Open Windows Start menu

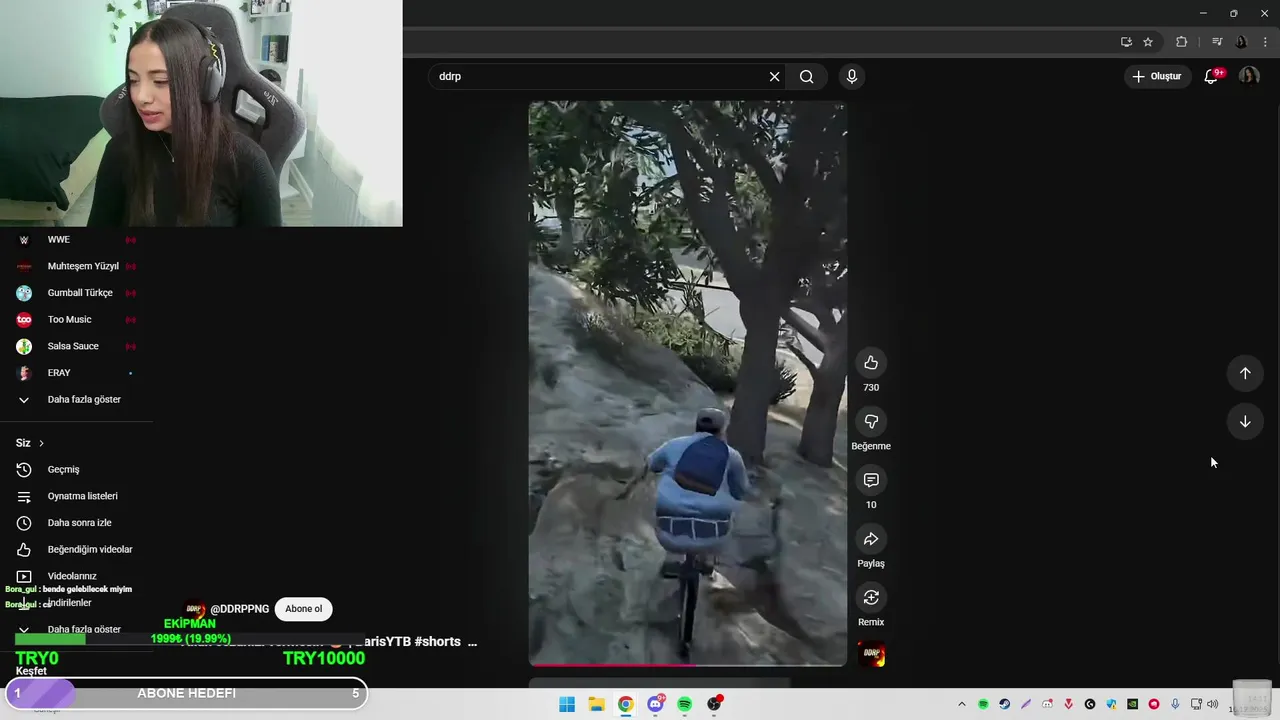pyautogui.click(x=567, y=704)
